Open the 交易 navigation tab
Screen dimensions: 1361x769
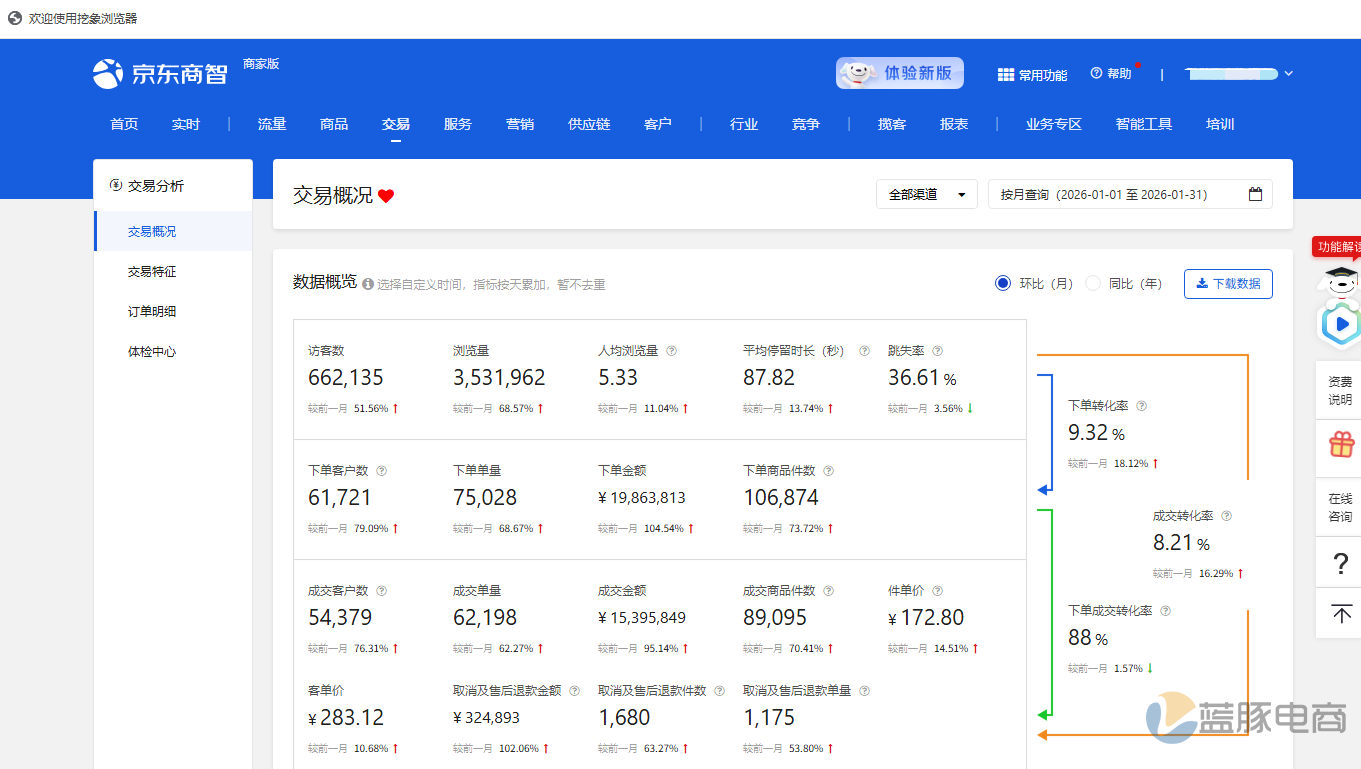tap(396, 124)
